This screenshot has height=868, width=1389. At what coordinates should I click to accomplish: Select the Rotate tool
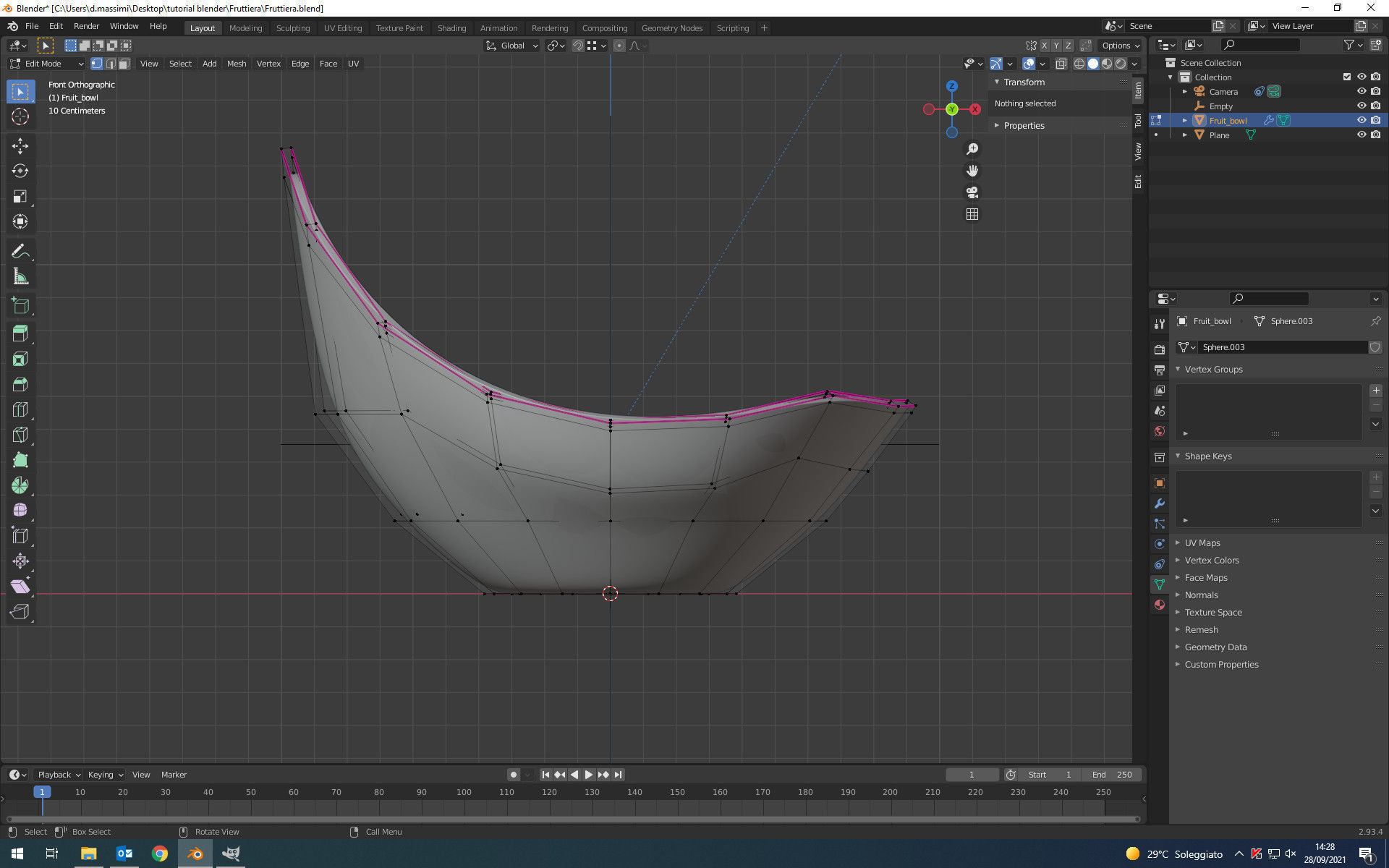(x=20, y=171)
